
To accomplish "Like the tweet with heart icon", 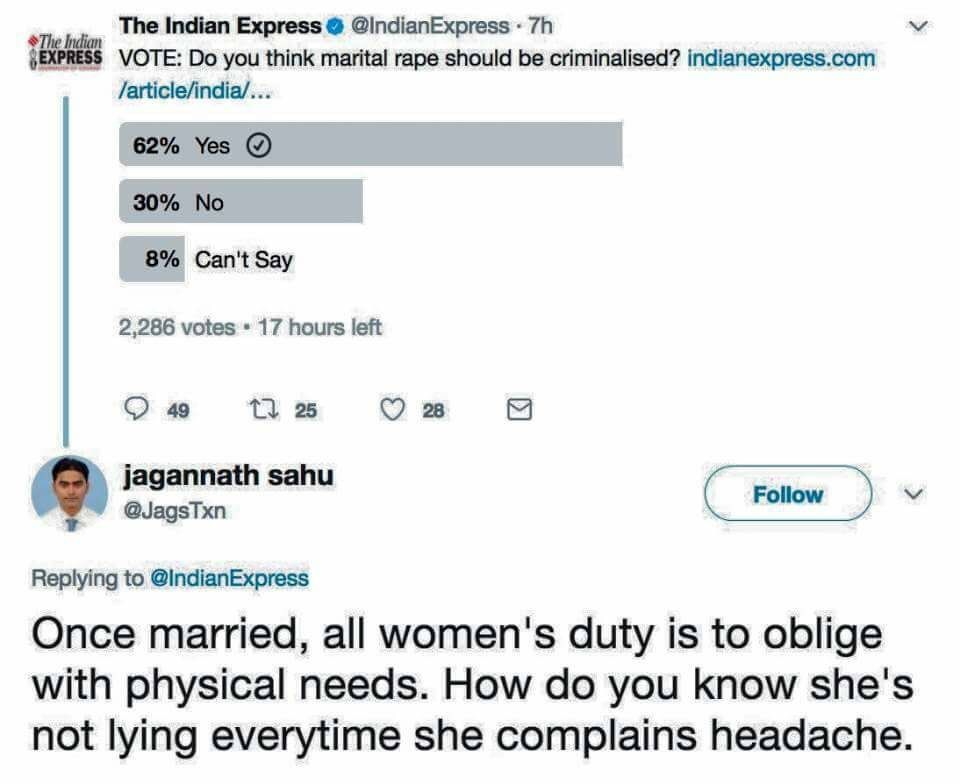I will (395, 408).
